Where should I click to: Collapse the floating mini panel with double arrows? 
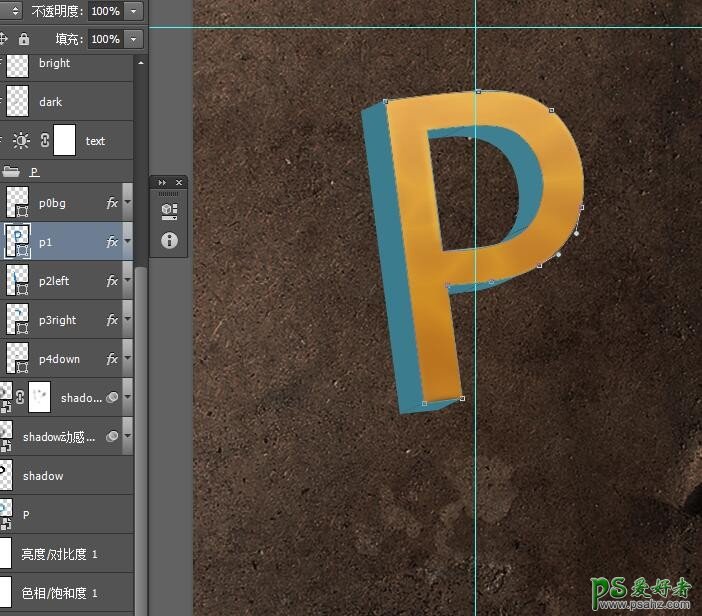click(x=163, y=183)
